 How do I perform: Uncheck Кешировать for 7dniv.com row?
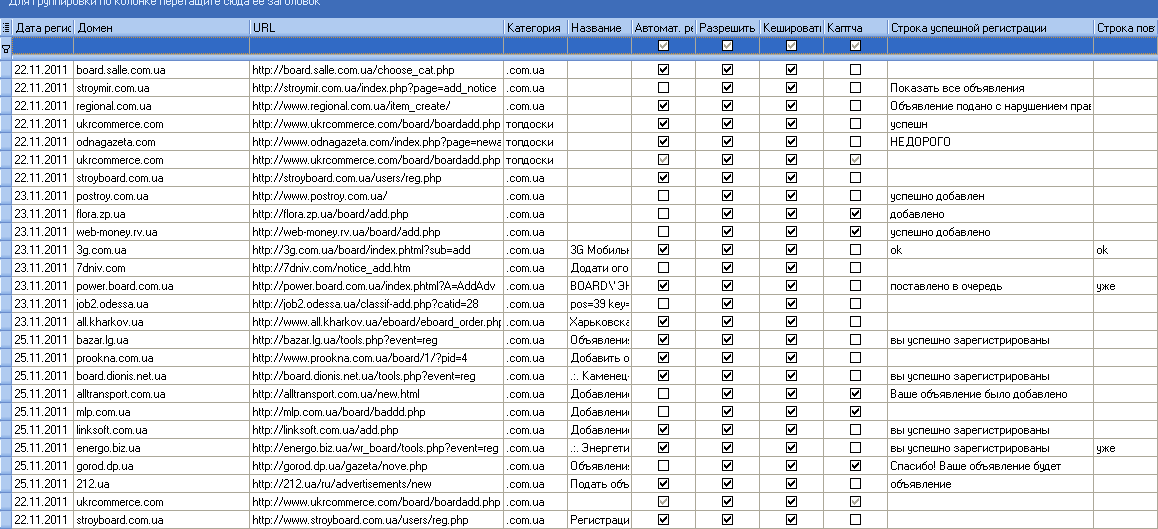(791, 267)
